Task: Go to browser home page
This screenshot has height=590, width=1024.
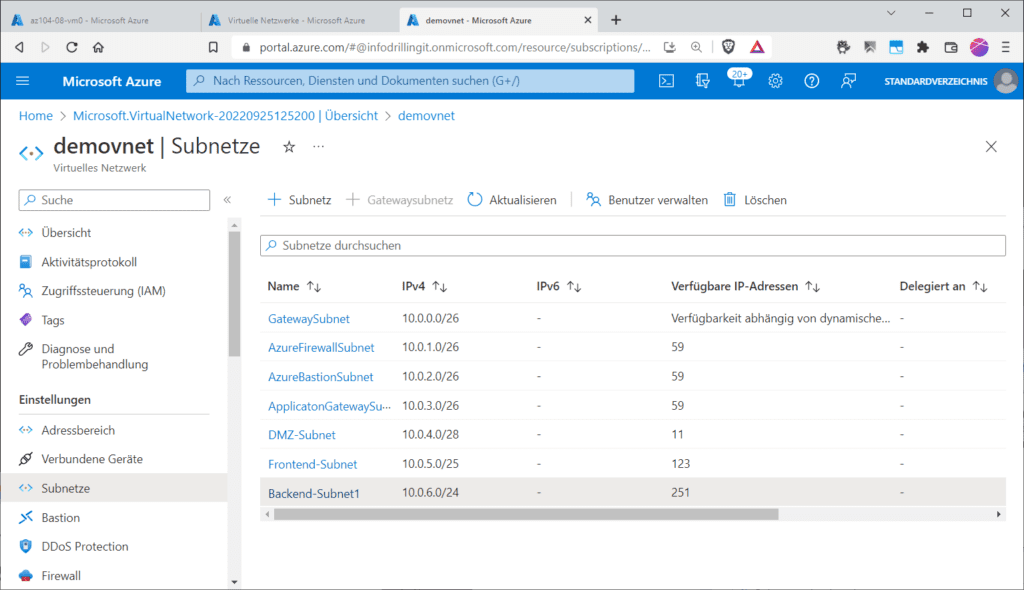Action: pyautogui.click(x=98, y=47)
